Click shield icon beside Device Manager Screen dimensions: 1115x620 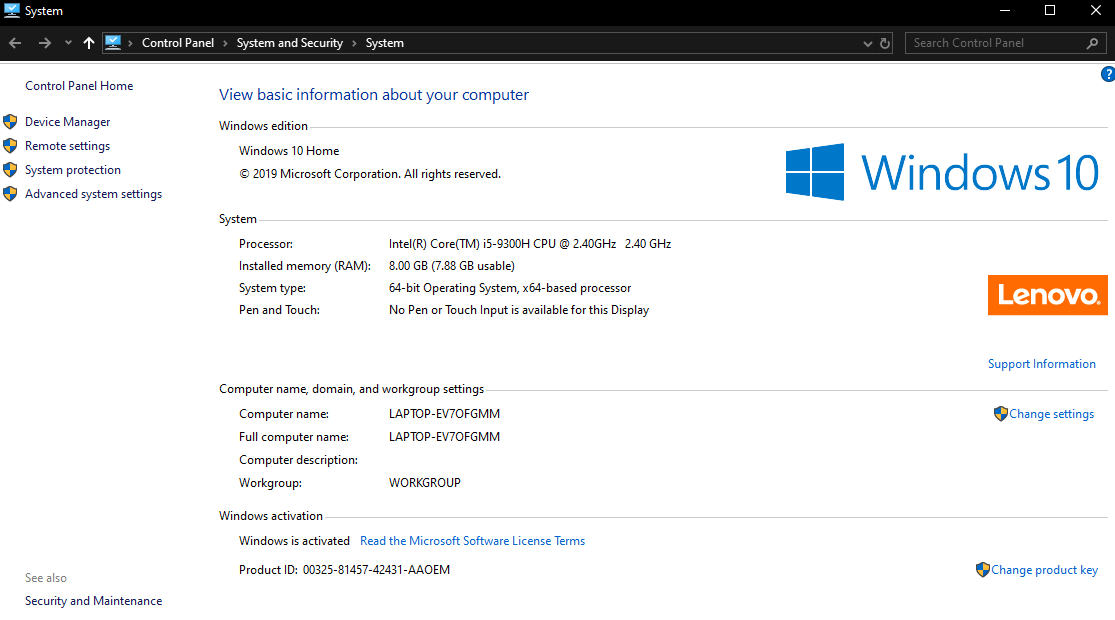10,122
